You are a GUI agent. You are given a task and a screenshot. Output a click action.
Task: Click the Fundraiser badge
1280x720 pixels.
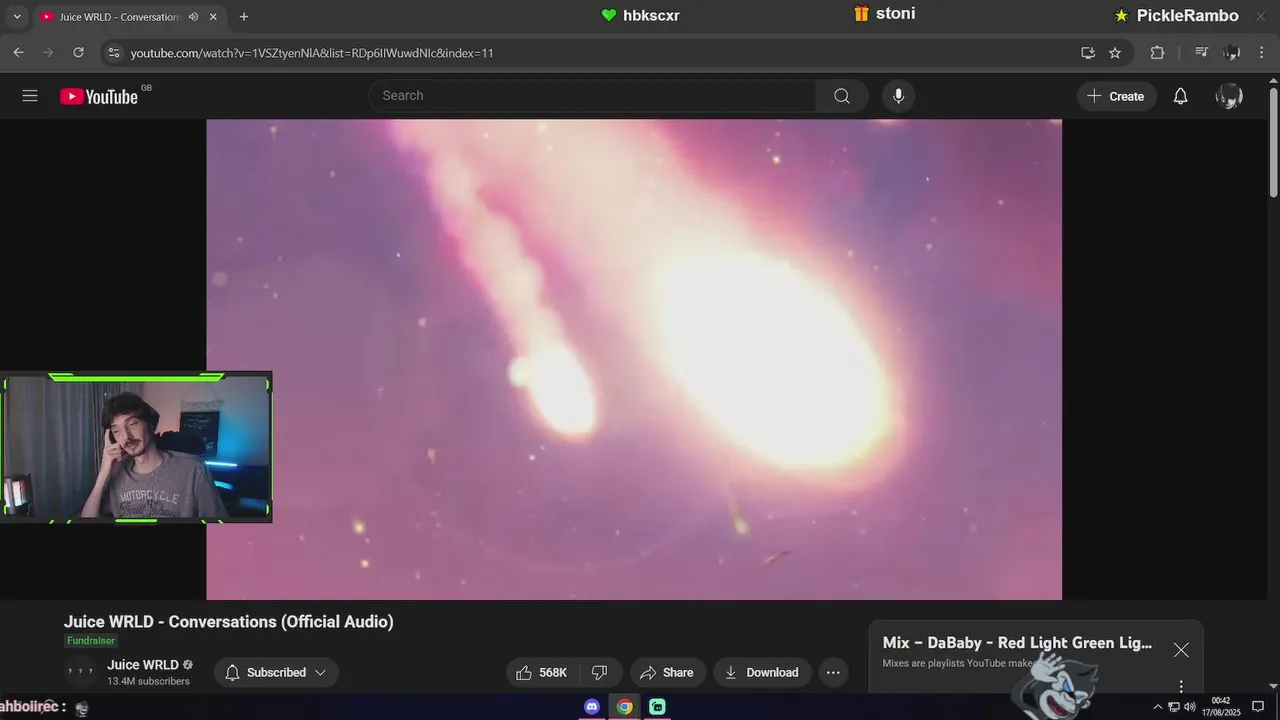pyautogui.click(x=91, y=641)
